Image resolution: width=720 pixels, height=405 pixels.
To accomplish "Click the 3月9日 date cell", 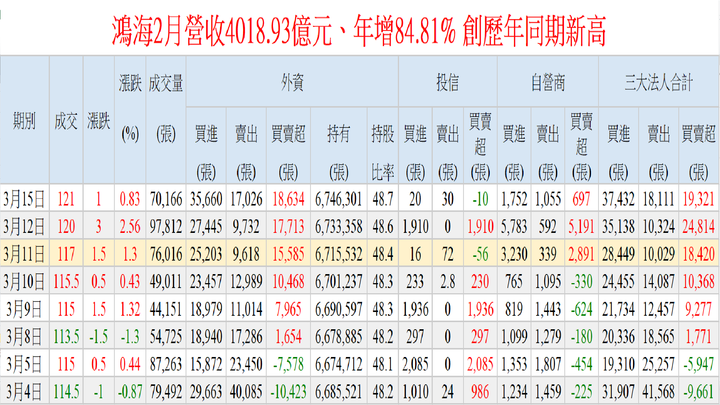I will click(x=24, y=309).
